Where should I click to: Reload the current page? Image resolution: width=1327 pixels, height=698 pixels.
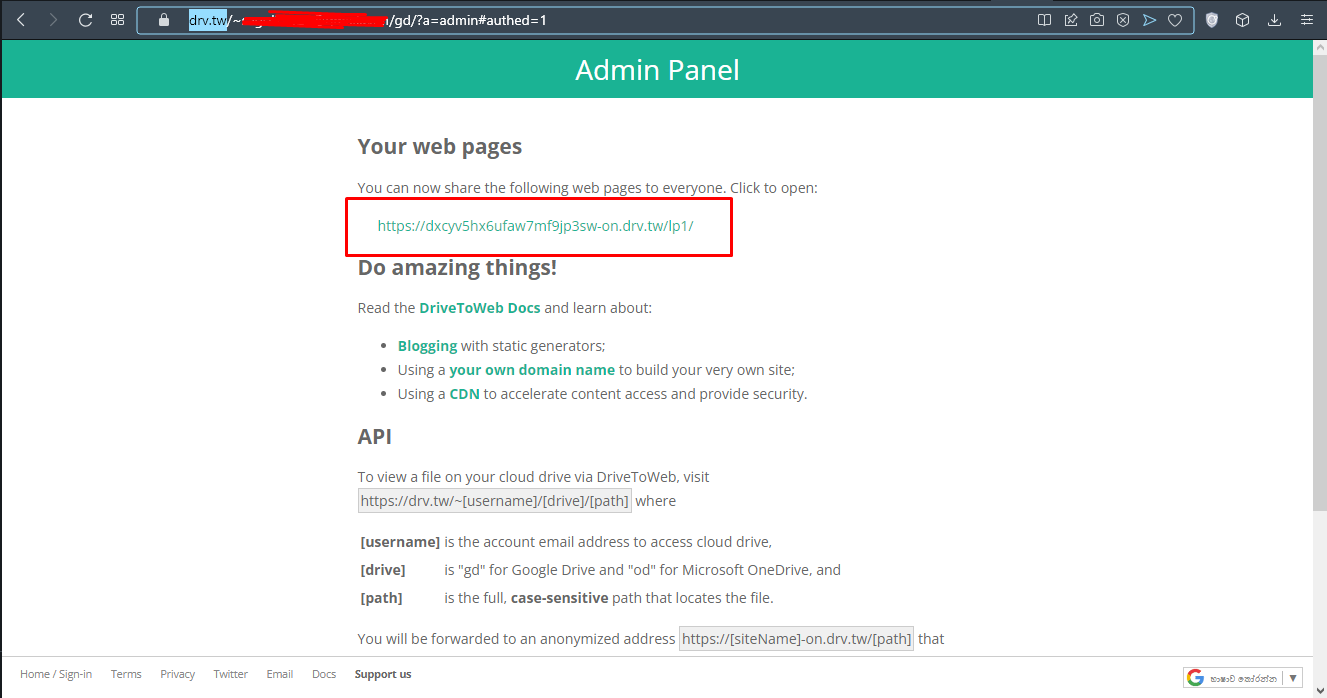coord(85,20)
